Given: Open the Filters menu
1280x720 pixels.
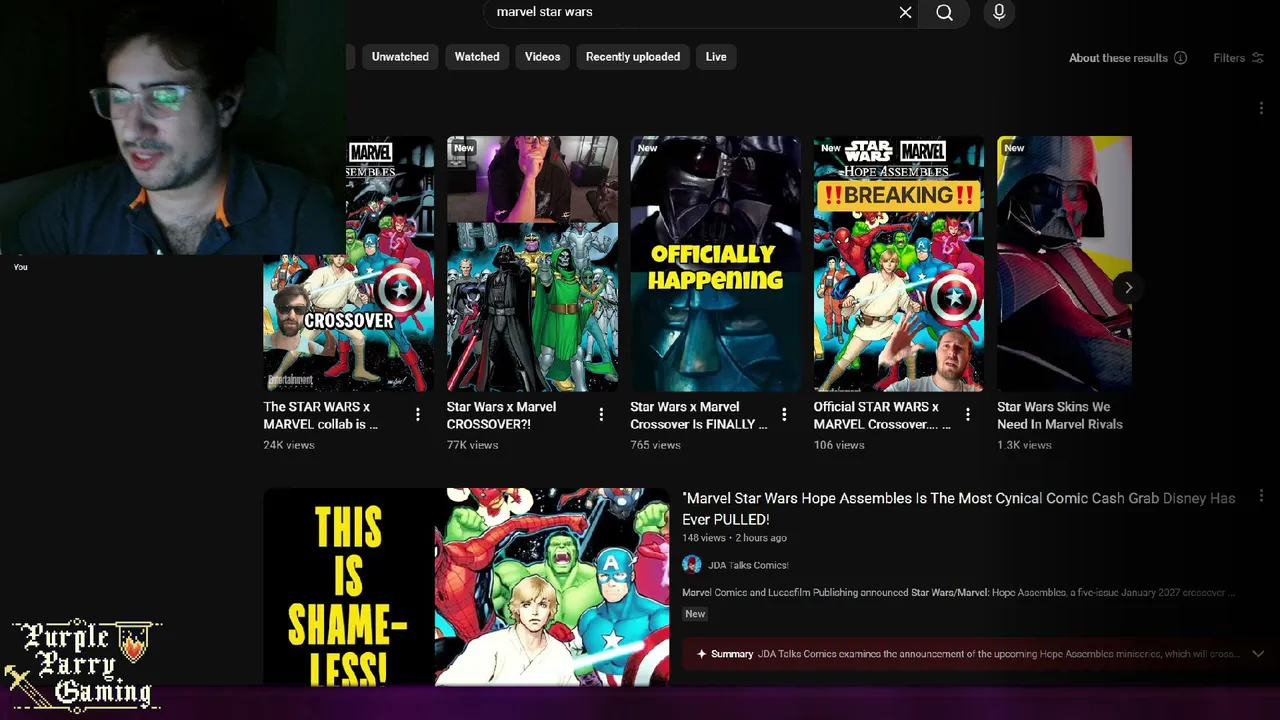Looking at the screenshot, I should pyautogui.click(x=1238, y=58).
